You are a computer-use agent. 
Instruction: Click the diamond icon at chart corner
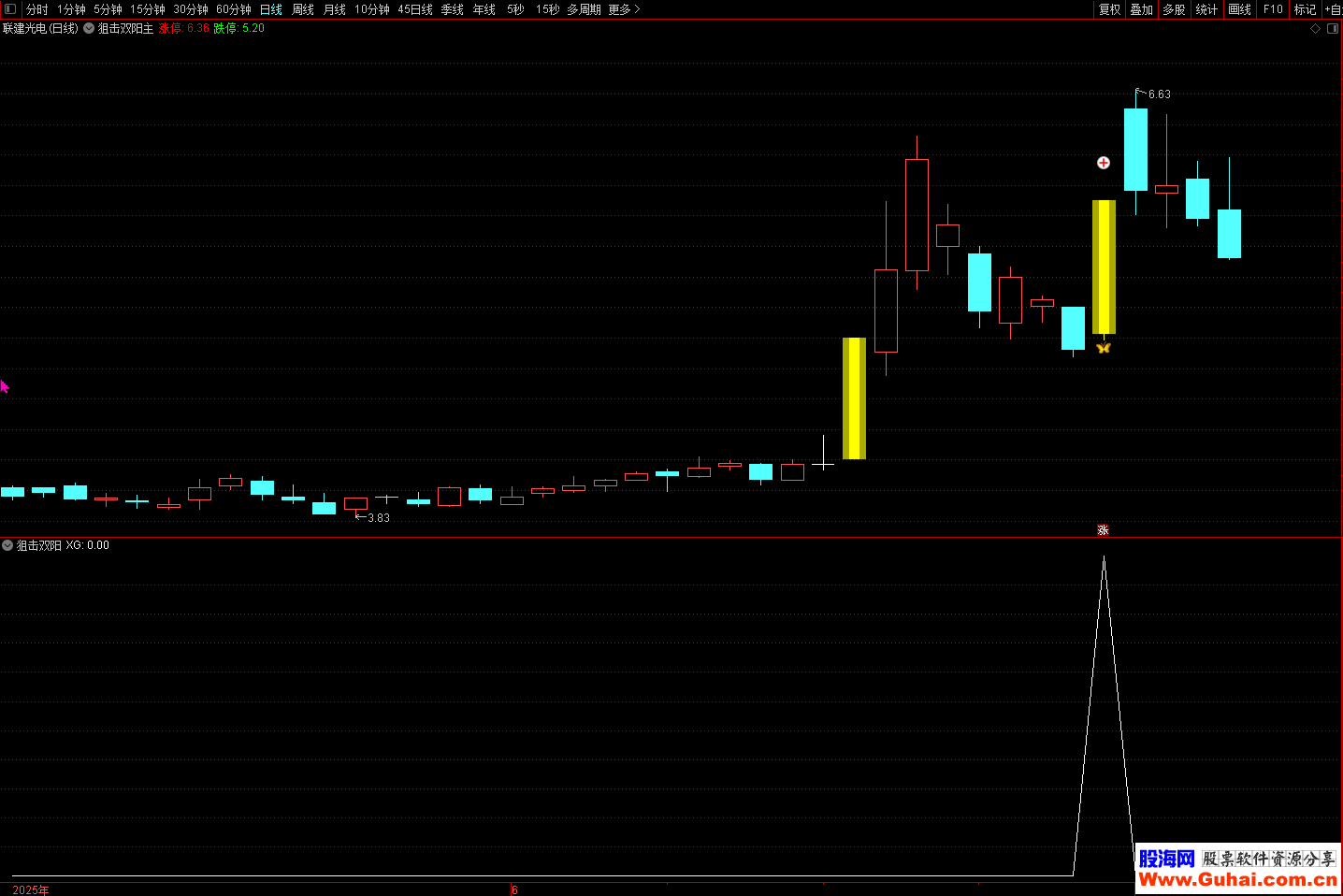(1316, 29)
